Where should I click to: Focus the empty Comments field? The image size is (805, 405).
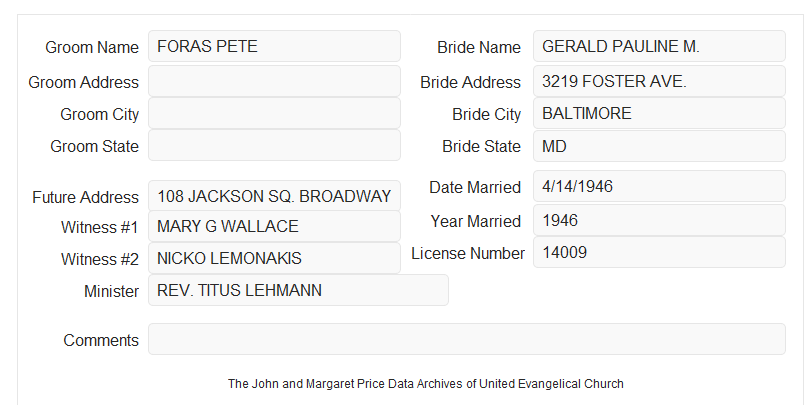[x=467, y=339]
